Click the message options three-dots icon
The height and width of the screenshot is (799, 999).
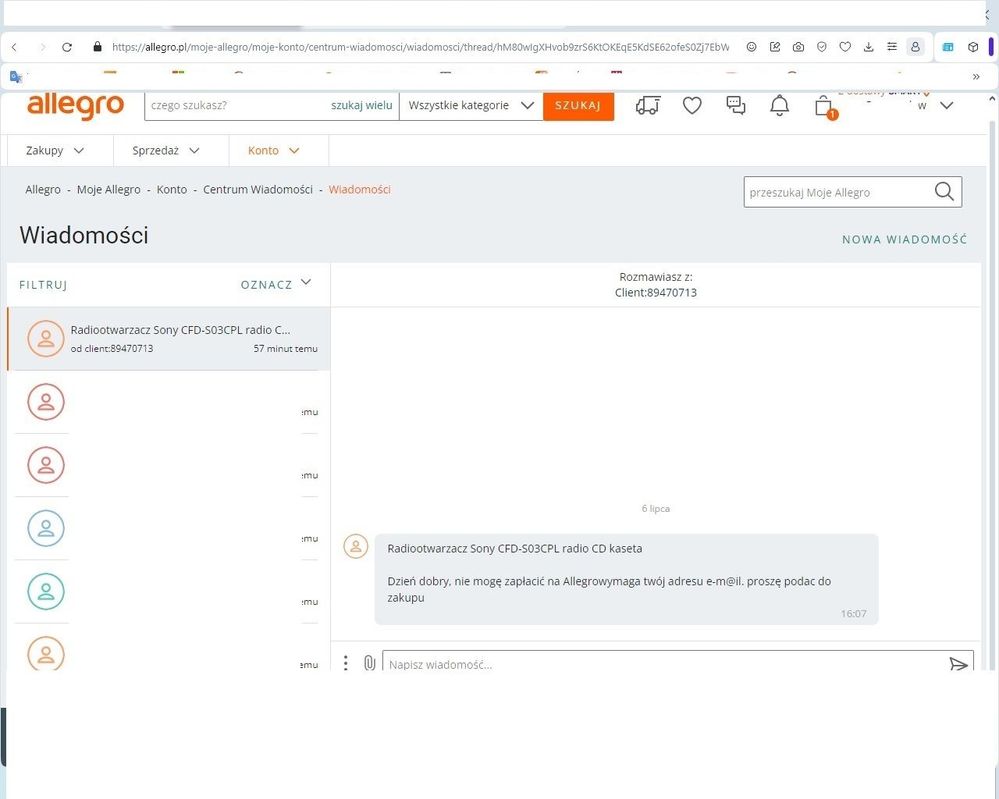click(x=345, y=663)
